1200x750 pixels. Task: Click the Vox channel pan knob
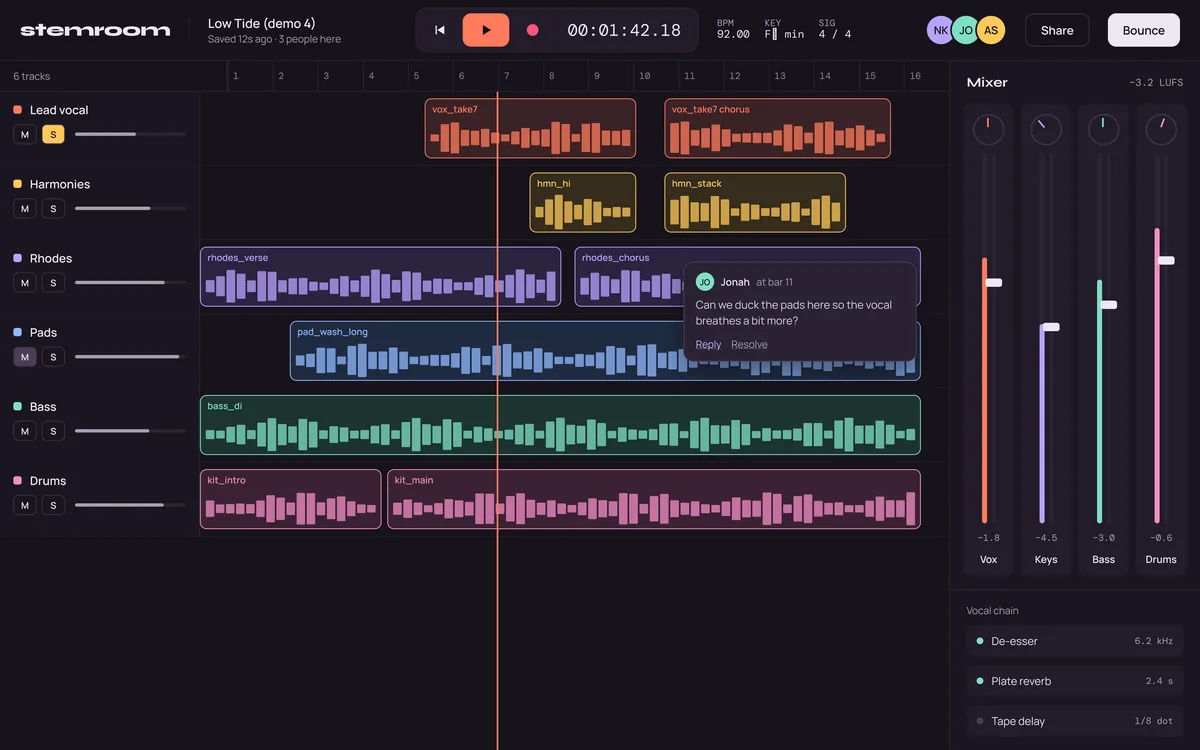point(988,129)
